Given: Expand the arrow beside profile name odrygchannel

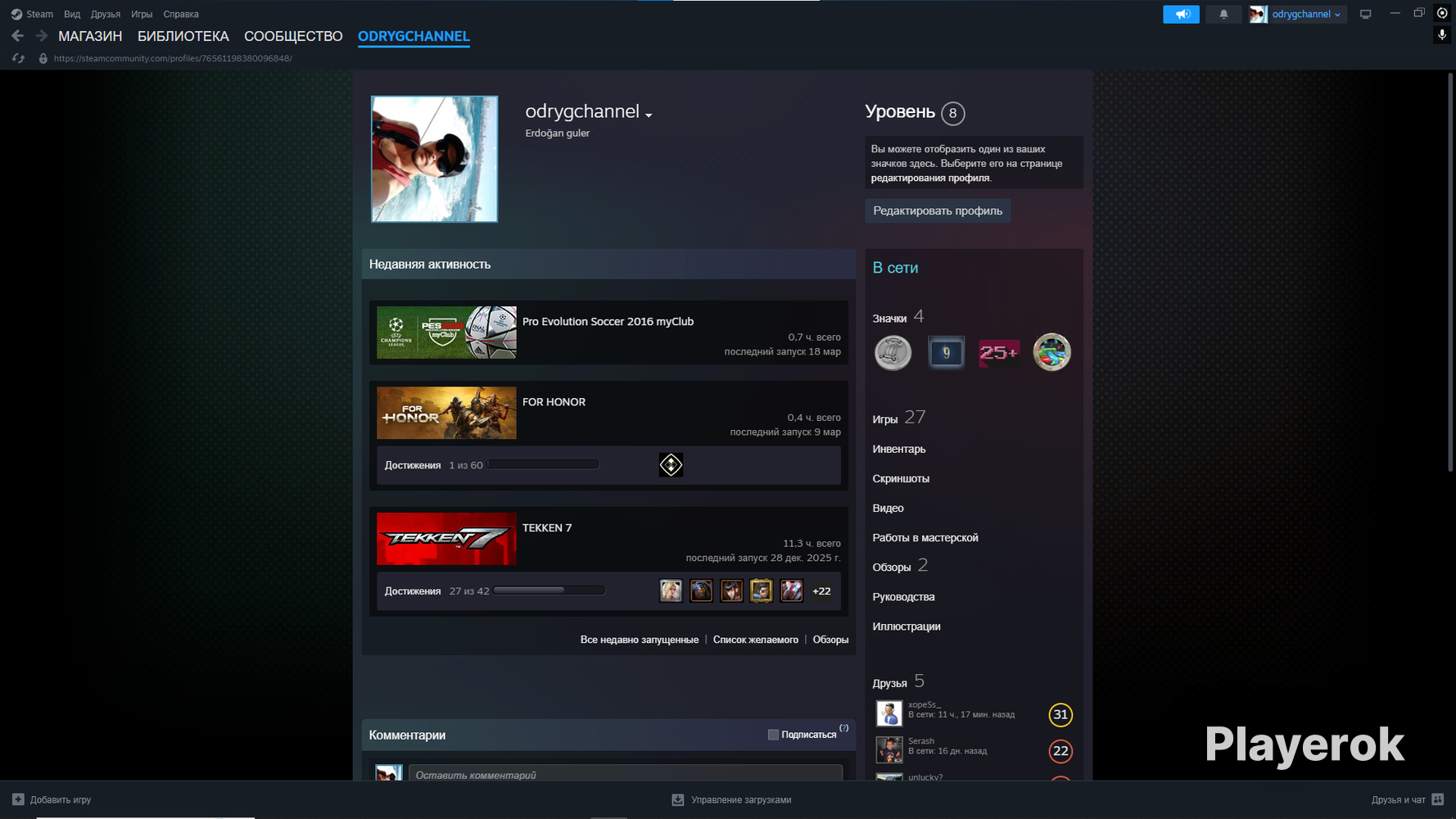Looking at the screenshot, I should (x=649, y=115).
